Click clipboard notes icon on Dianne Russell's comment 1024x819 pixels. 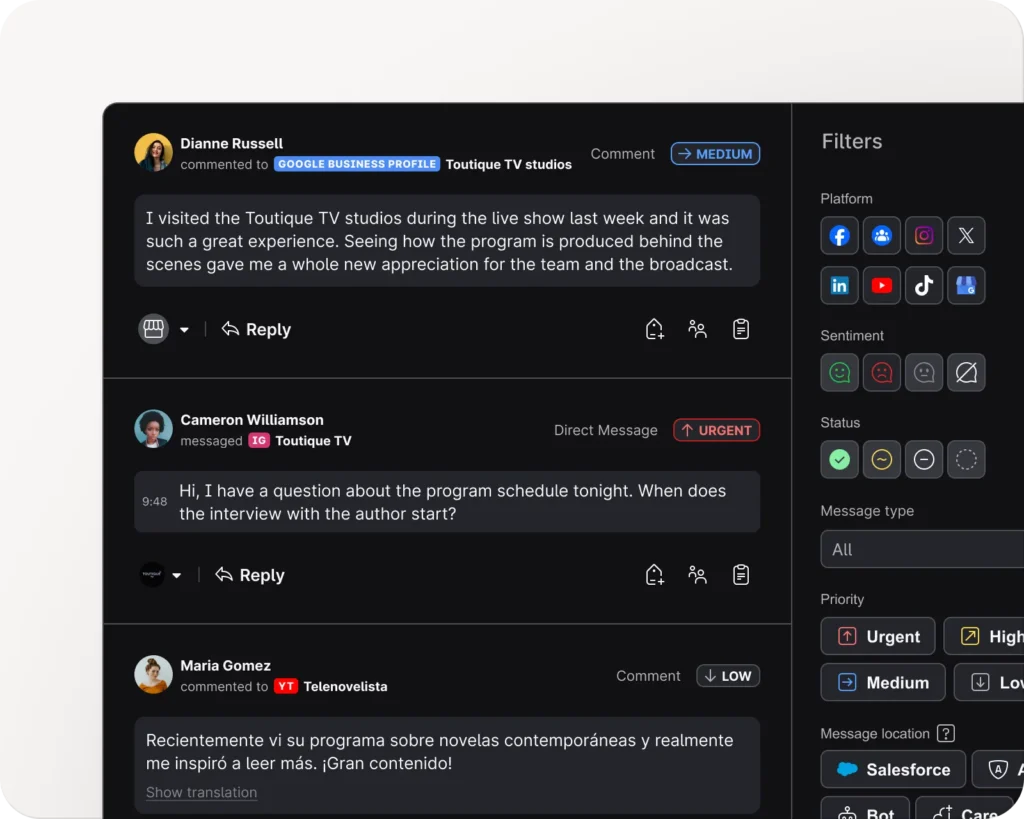tap(741, 329)
